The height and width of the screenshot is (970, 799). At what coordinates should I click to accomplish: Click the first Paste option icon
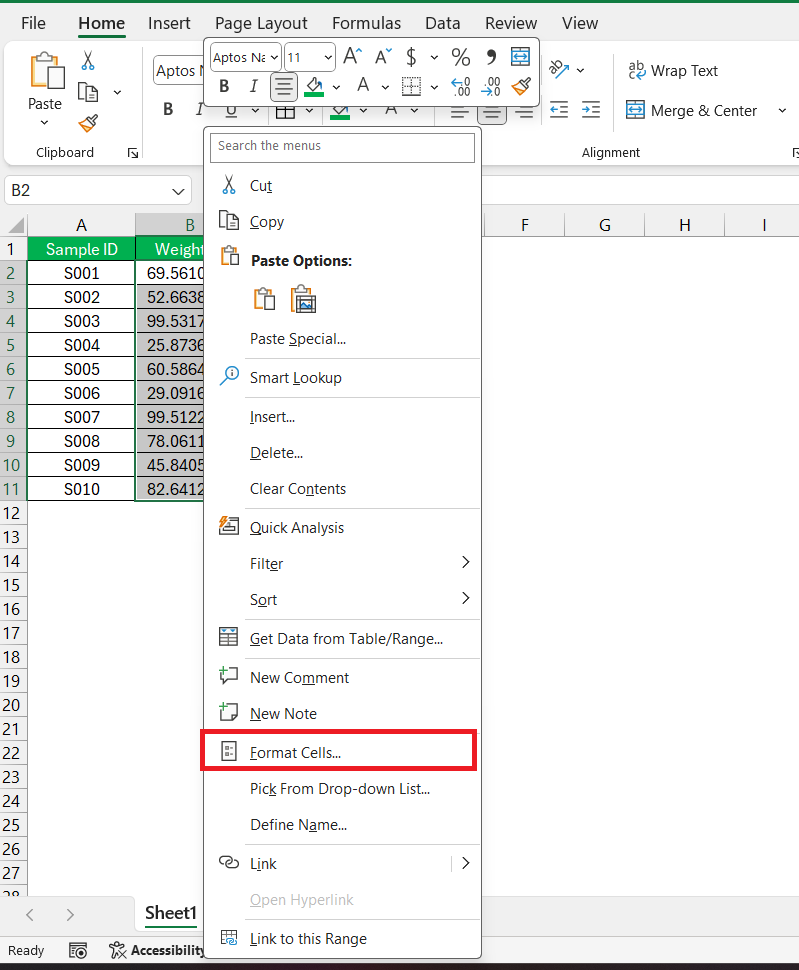[264, 299]
